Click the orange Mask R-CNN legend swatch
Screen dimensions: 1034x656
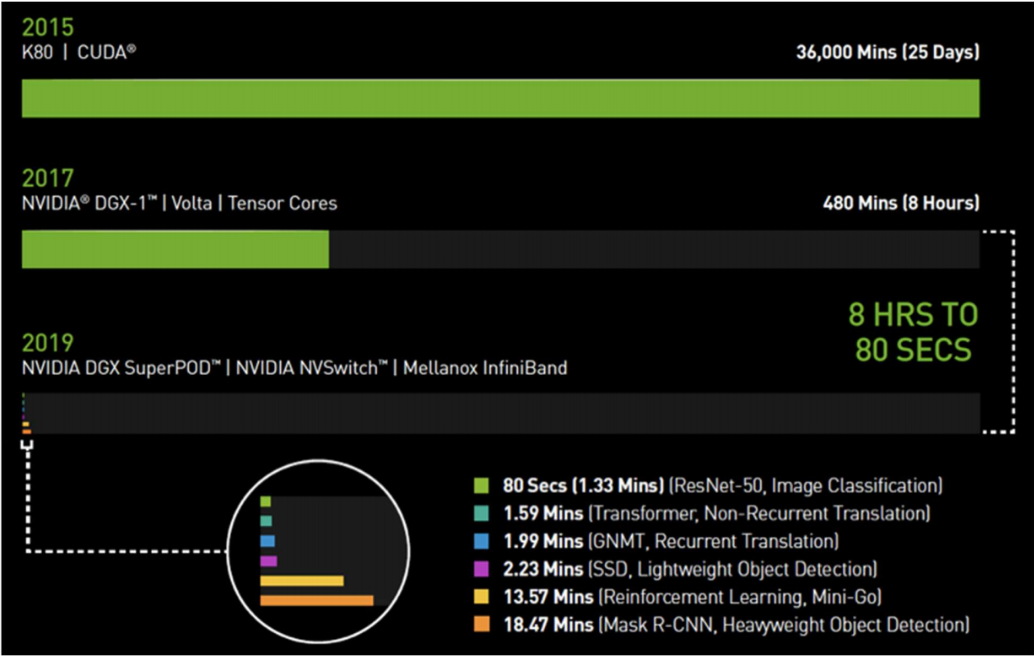(x=481, y=624)
